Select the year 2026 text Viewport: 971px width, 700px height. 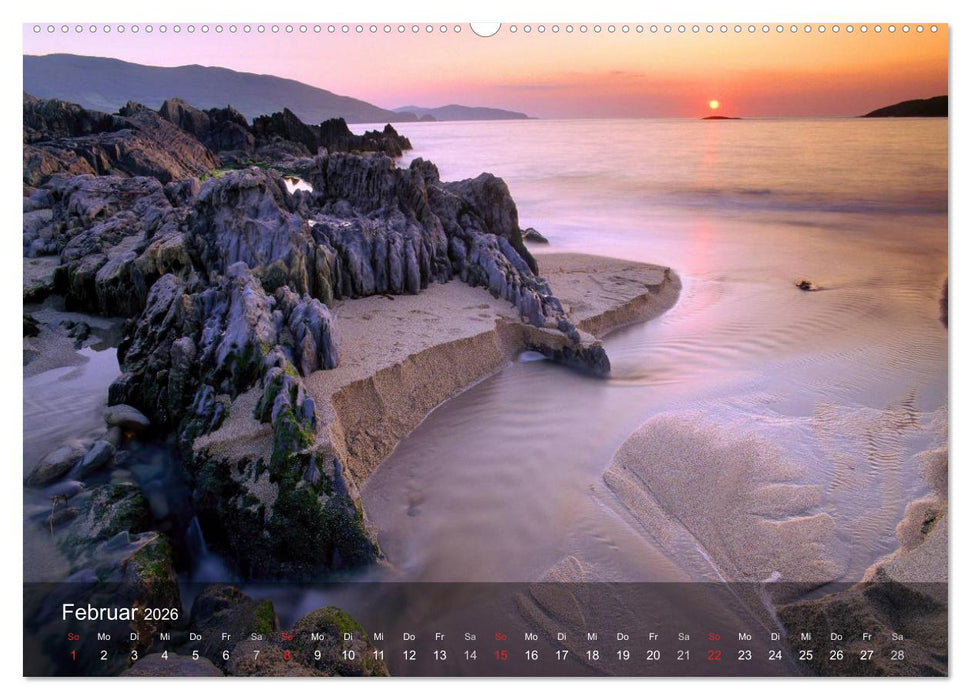point(162,614)
